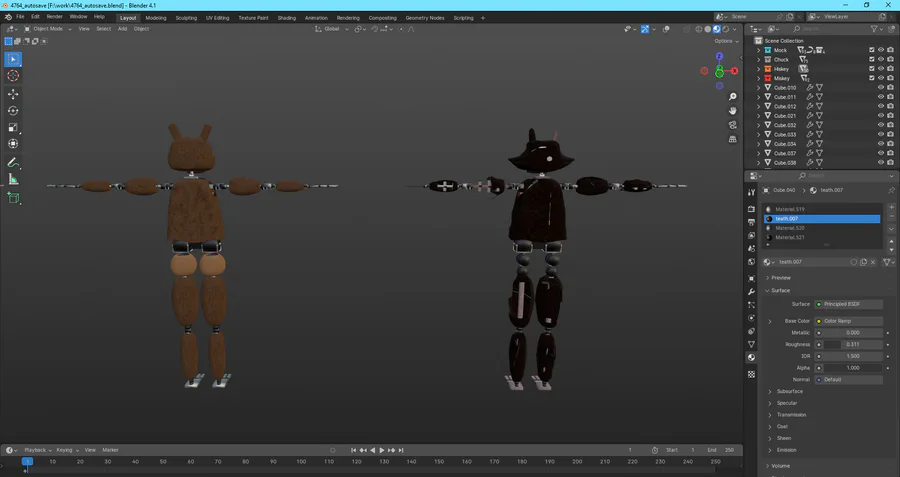Open the Output properties tab
Image resolution: width=900 pixels, height=477 pixels.
(x=751, y=222)
